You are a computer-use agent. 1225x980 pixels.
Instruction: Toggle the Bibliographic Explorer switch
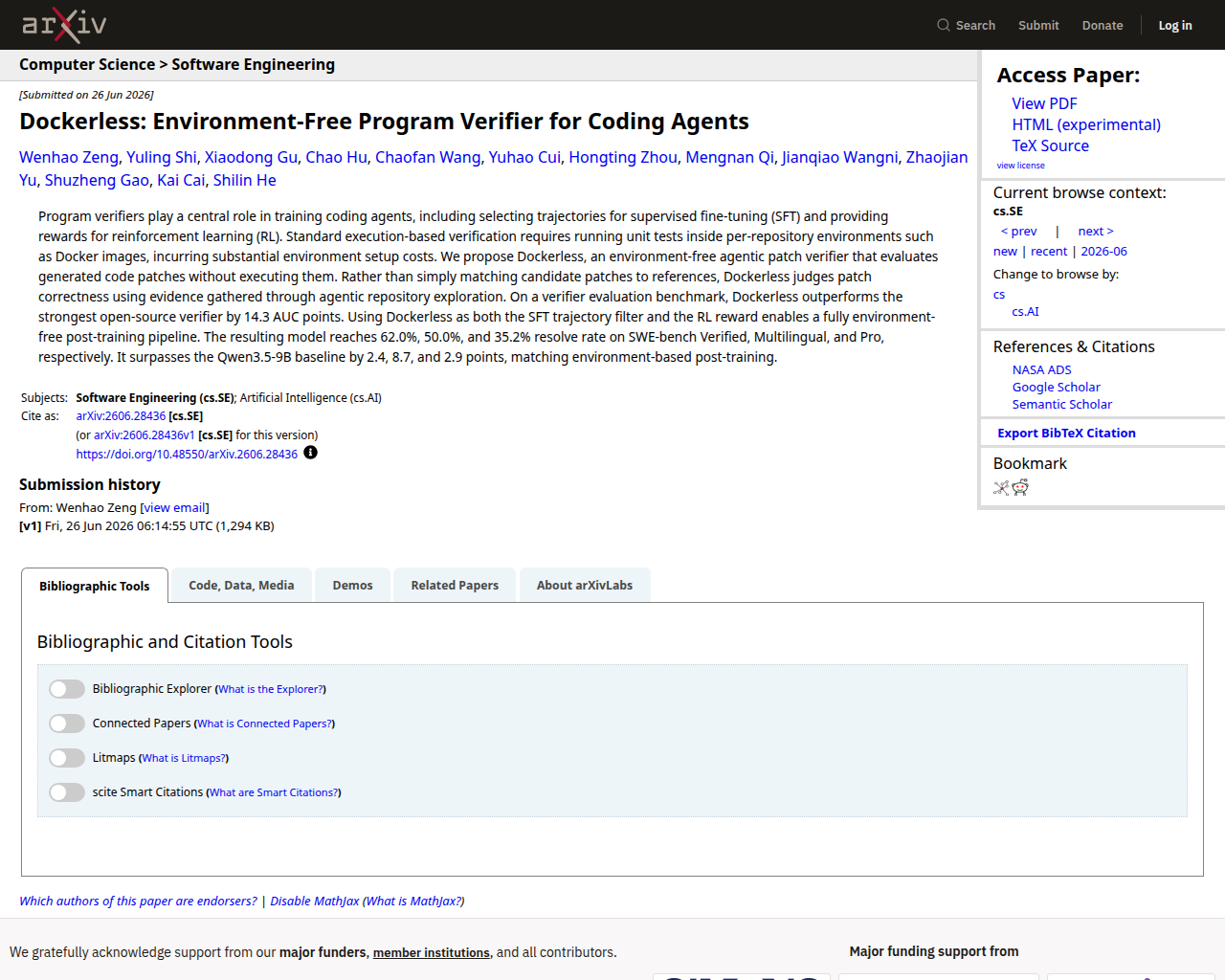(67, 689)
